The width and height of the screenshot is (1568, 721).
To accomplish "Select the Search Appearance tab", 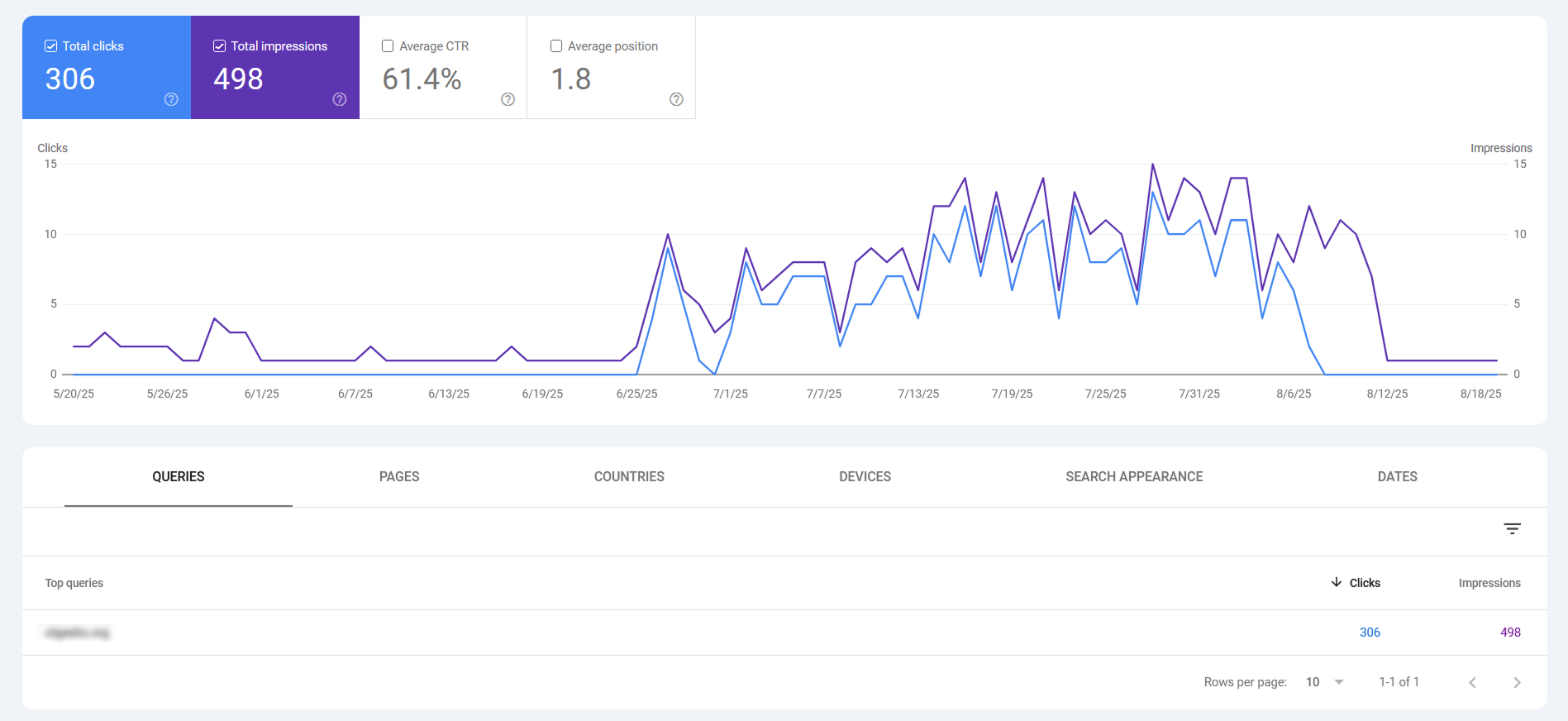I will (1134, 477).
